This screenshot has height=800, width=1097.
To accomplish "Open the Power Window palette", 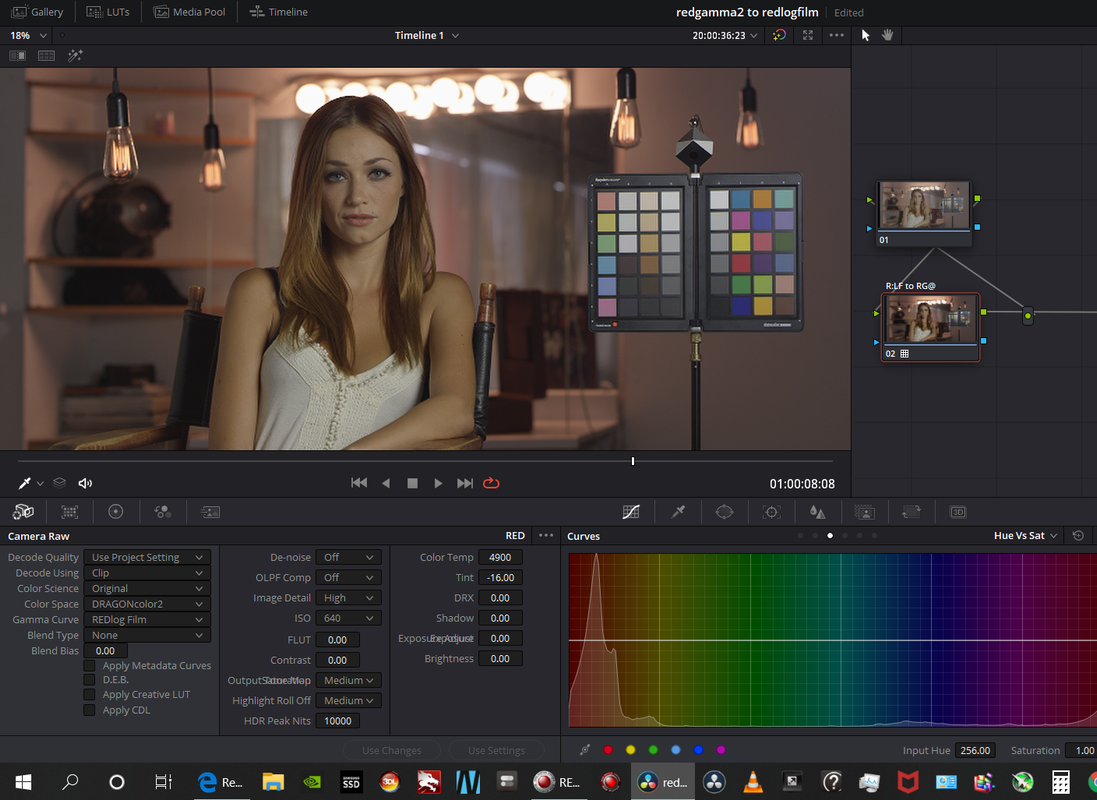I will click(x=724, y=512).
